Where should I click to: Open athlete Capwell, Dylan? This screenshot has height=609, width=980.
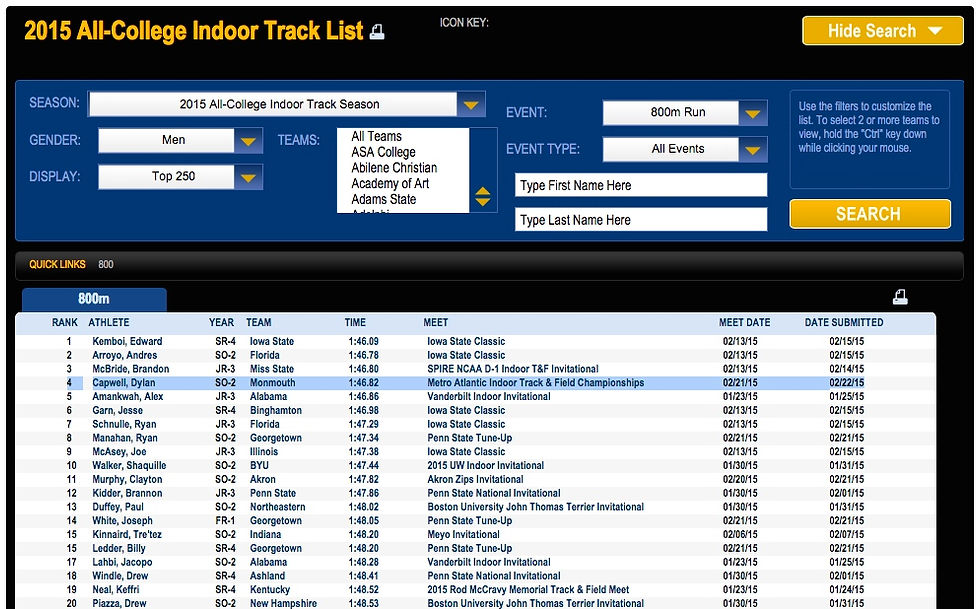[x=124, y=383]
